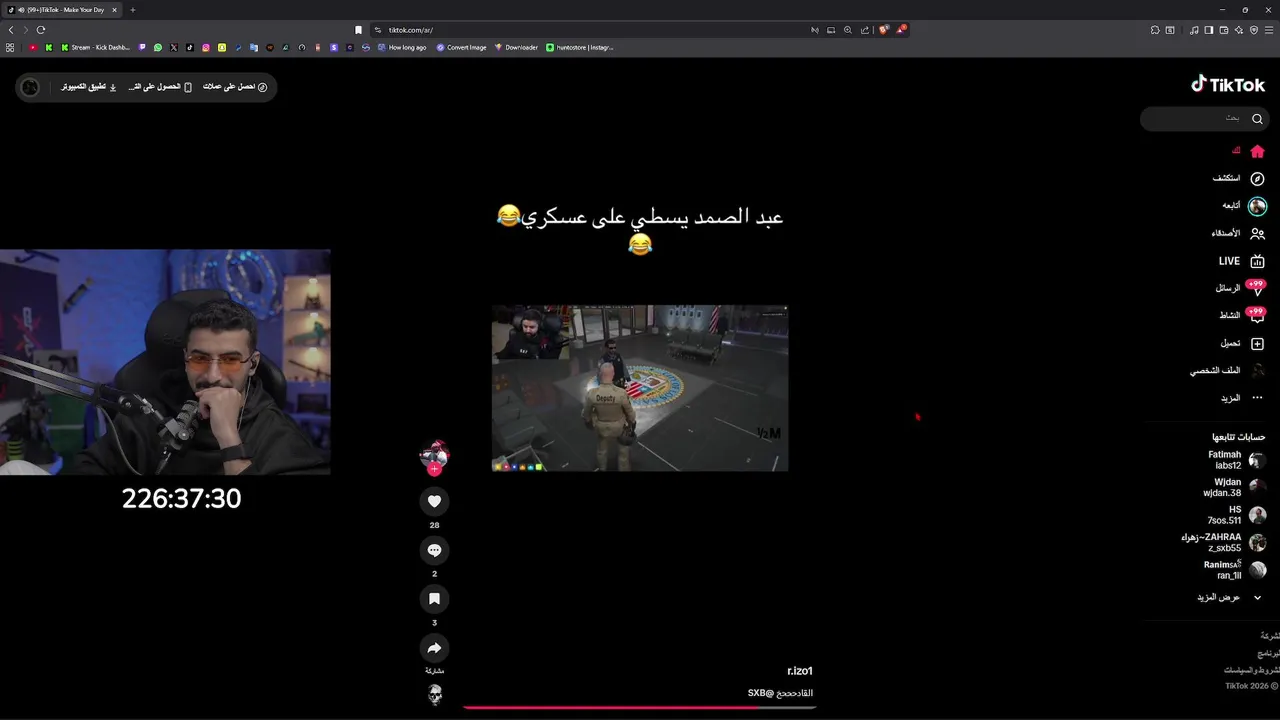Open the browser apps grid icon
This screenshot has height=720, width=1280.
[x=10, y=47]
